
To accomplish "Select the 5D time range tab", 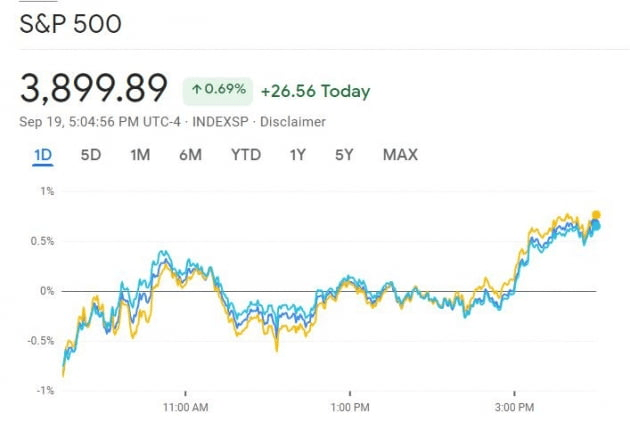I will 91,155.
